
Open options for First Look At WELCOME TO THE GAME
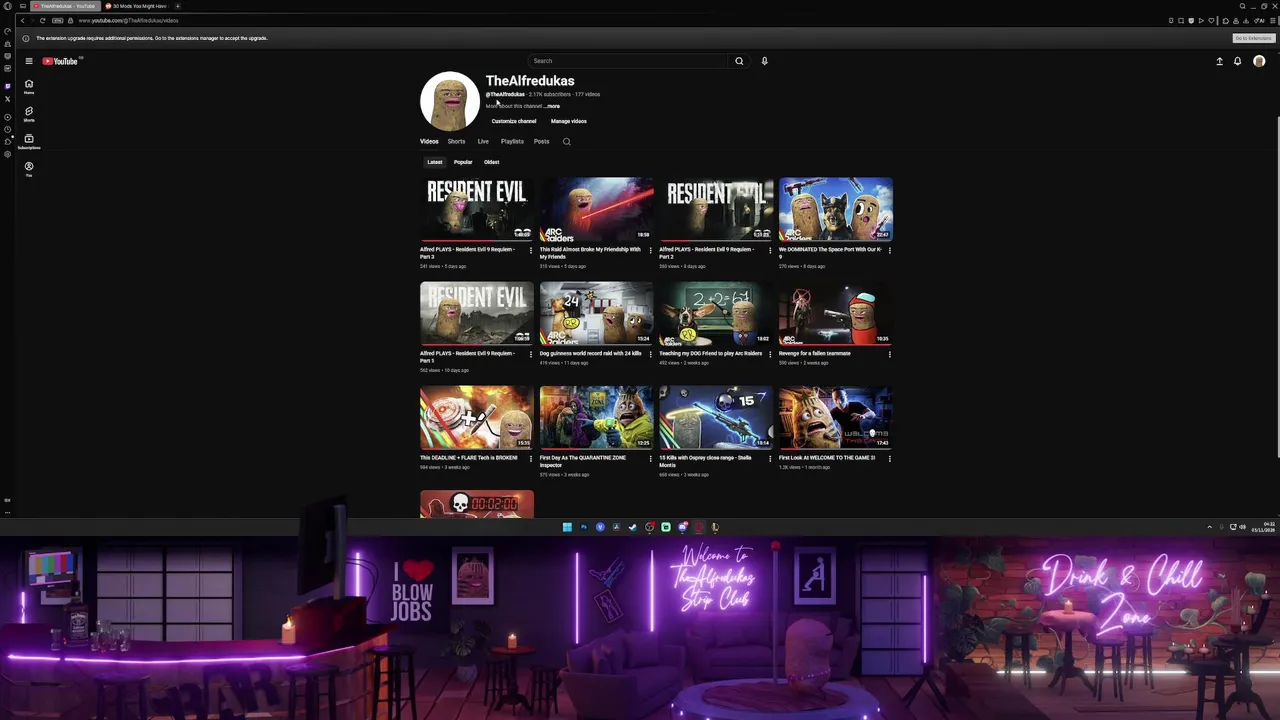[x=890, y=458]
